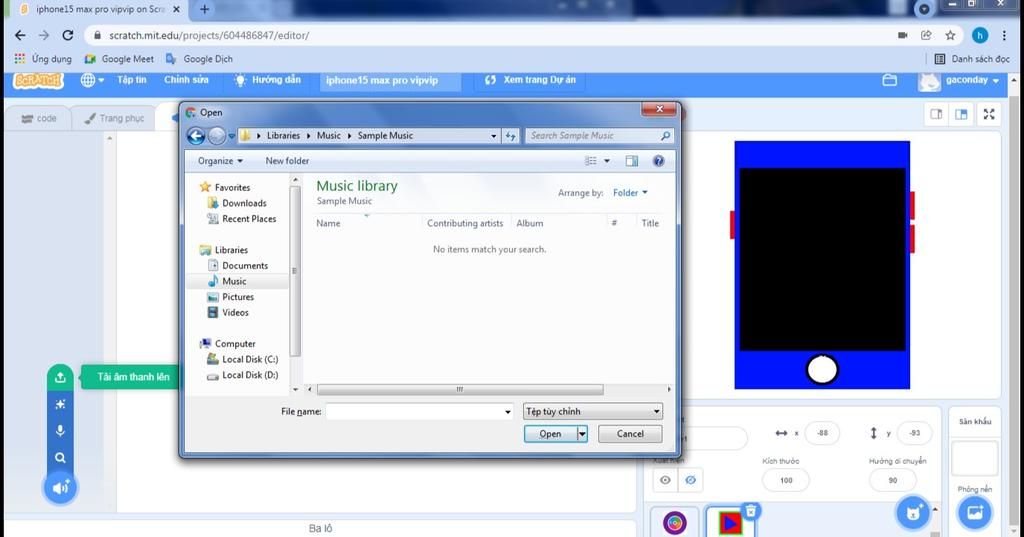
Task: Open the Tập tin menu
Action: [x=132, y=80]
